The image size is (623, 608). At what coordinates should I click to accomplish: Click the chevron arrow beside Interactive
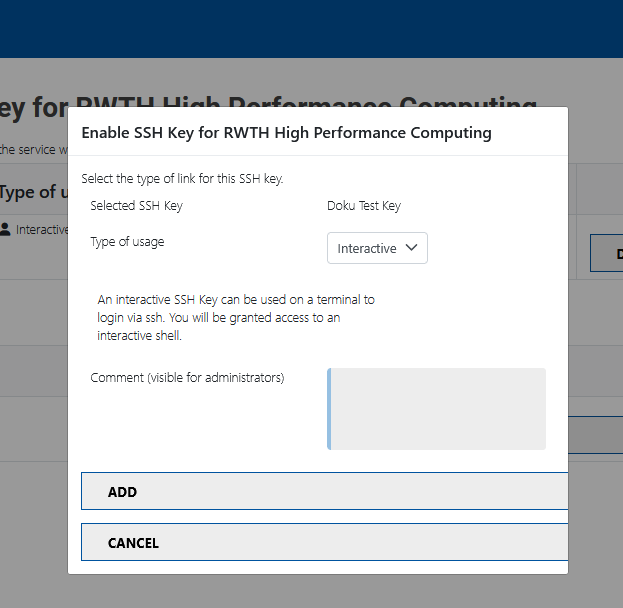pyautogui.click(x=411, y=248)
